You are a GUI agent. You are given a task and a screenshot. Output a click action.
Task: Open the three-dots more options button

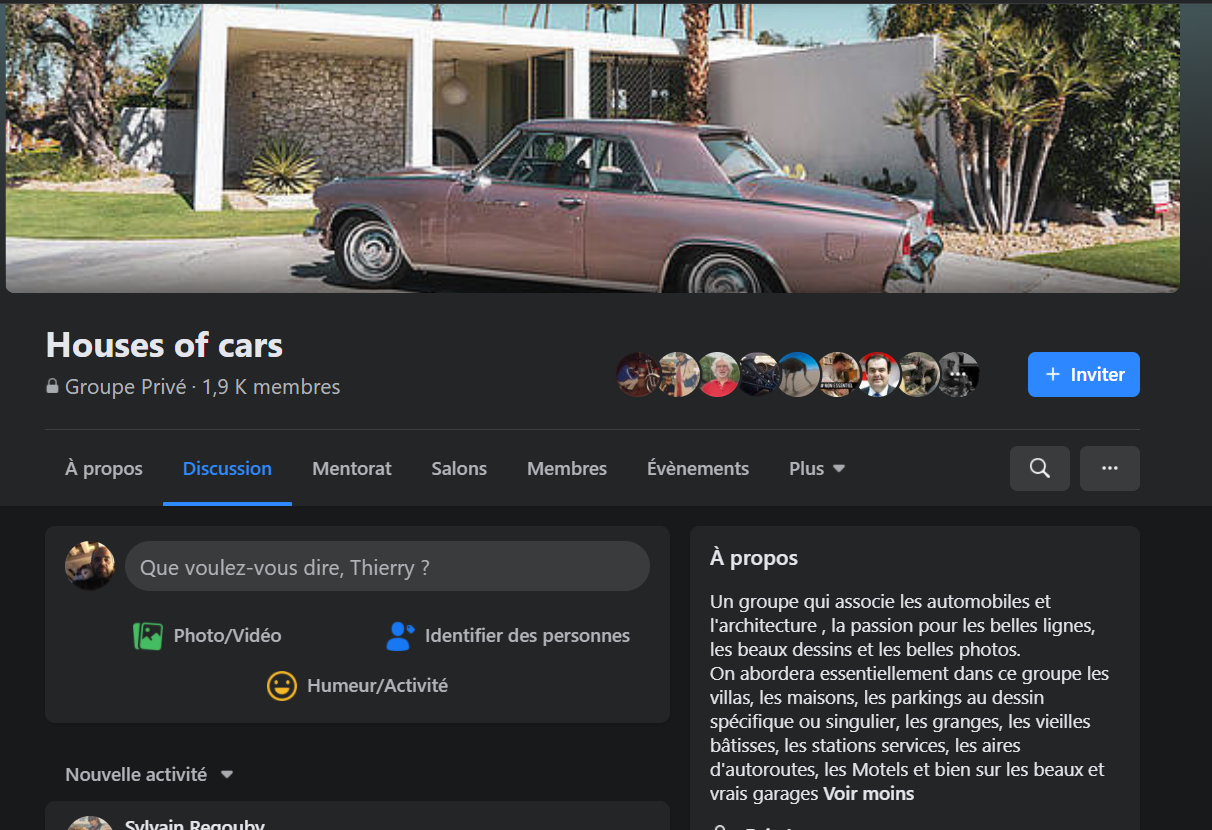pyautogui.click(x=1110, y=468)
